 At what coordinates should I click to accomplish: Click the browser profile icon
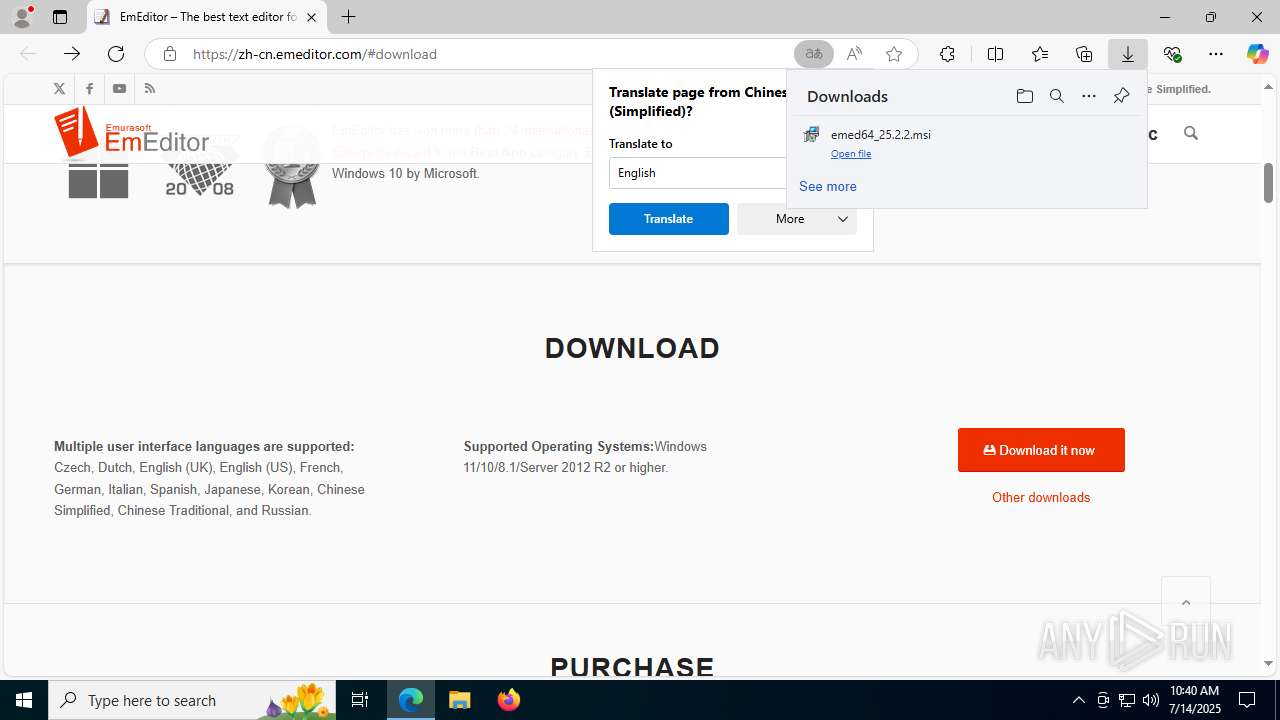pyautogui.click(x=22, y=17)
